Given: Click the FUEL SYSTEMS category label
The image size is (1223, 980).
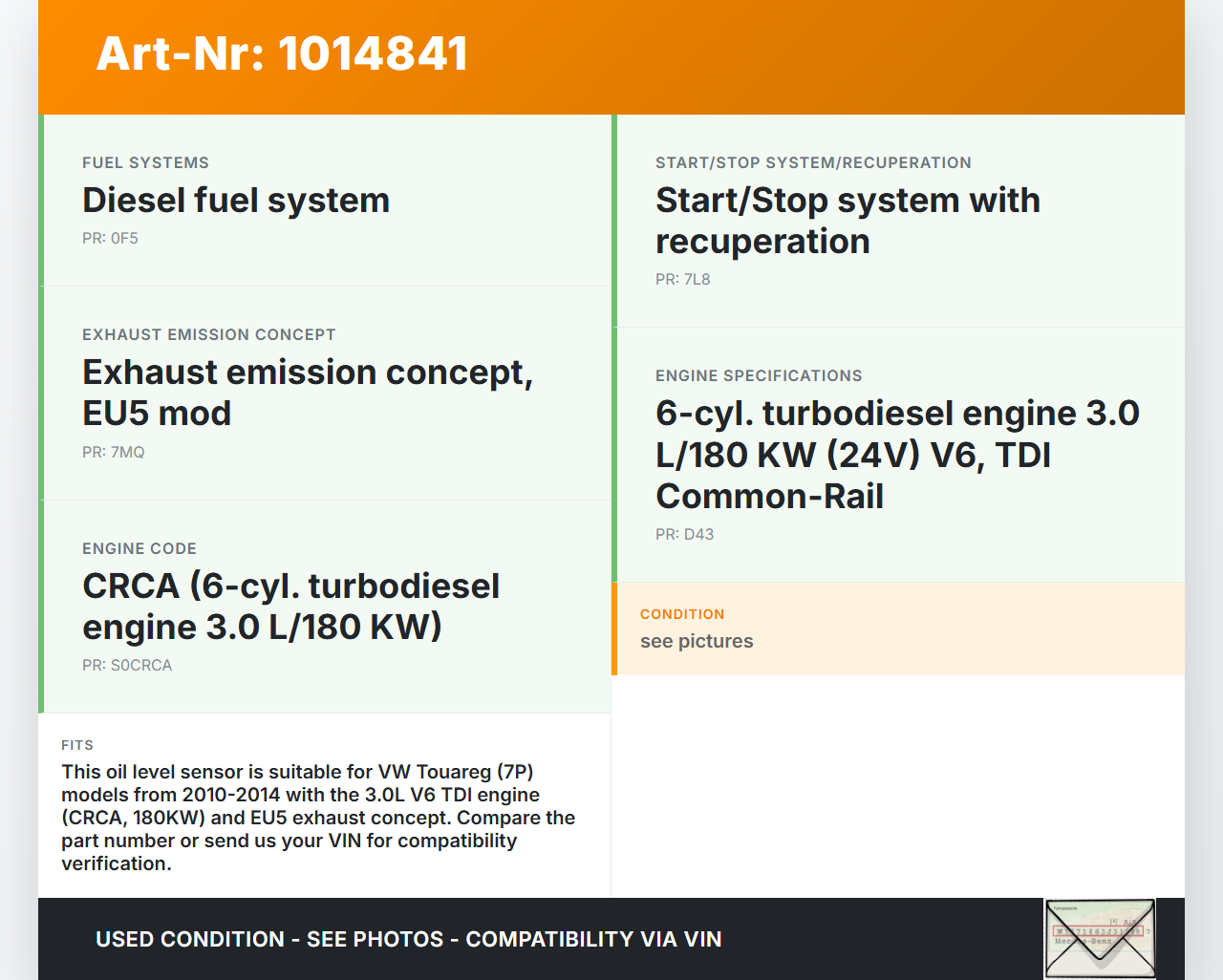Looking at the screenshot, I should click(x=145, y=163).
